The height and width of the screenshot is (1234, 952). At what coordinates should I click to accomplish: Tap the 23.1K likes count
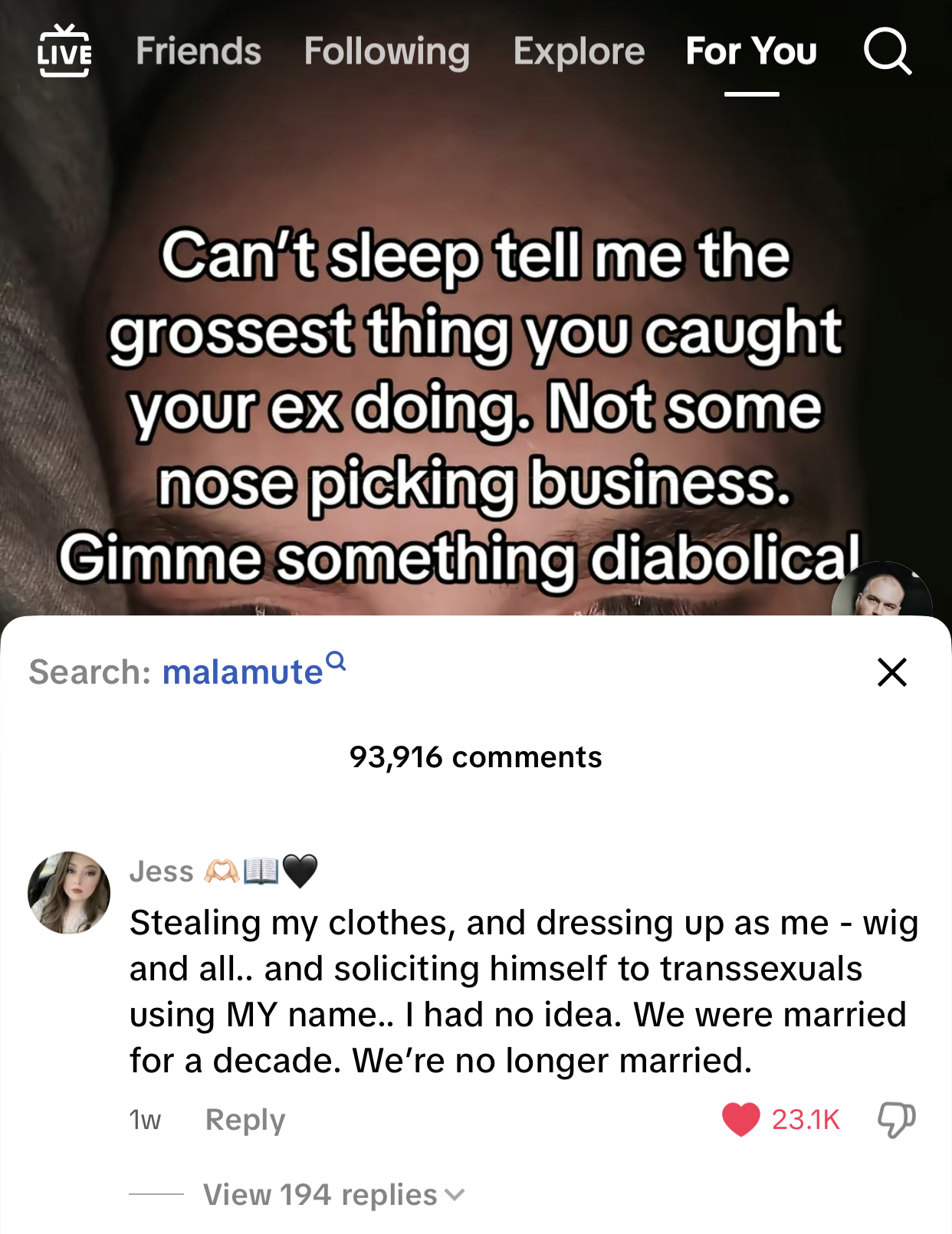(806, 1120)
